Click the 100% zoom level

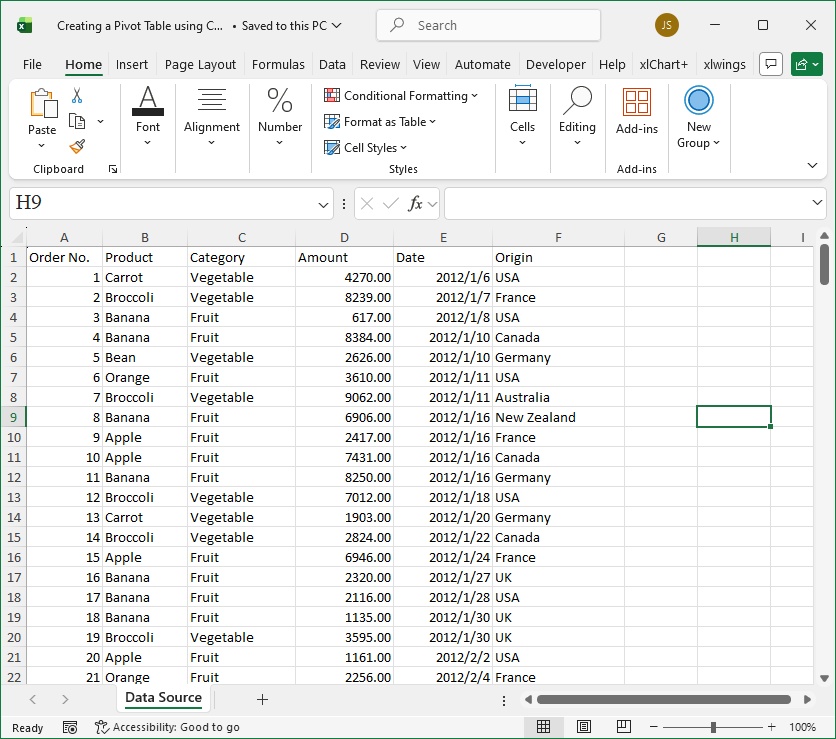802,727
